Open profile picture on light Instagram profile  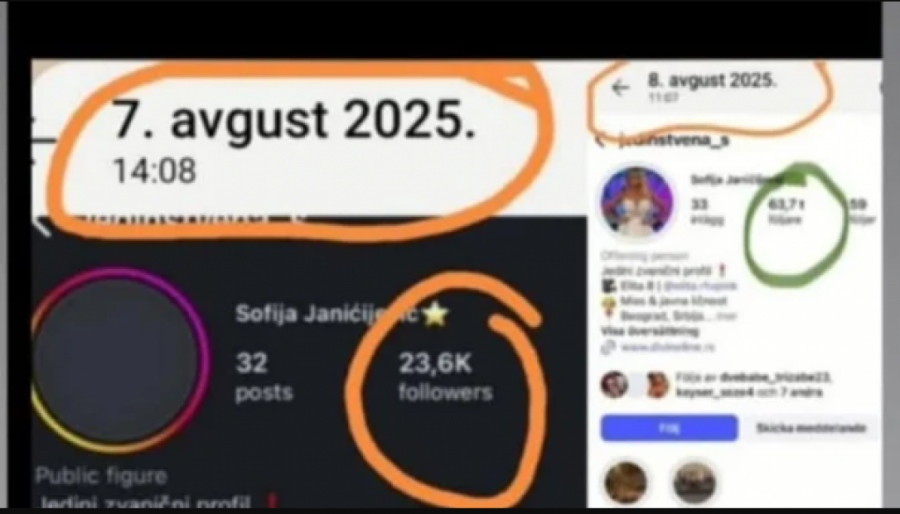pos(637,202)
